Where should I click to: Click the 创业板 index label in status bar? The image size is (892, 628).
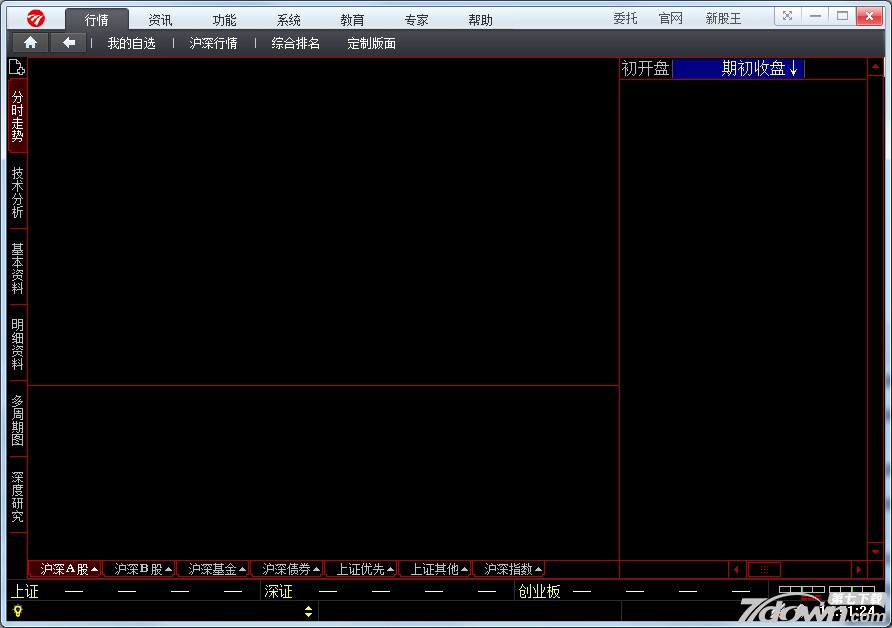pyautogui.click(x=539, y=592)
